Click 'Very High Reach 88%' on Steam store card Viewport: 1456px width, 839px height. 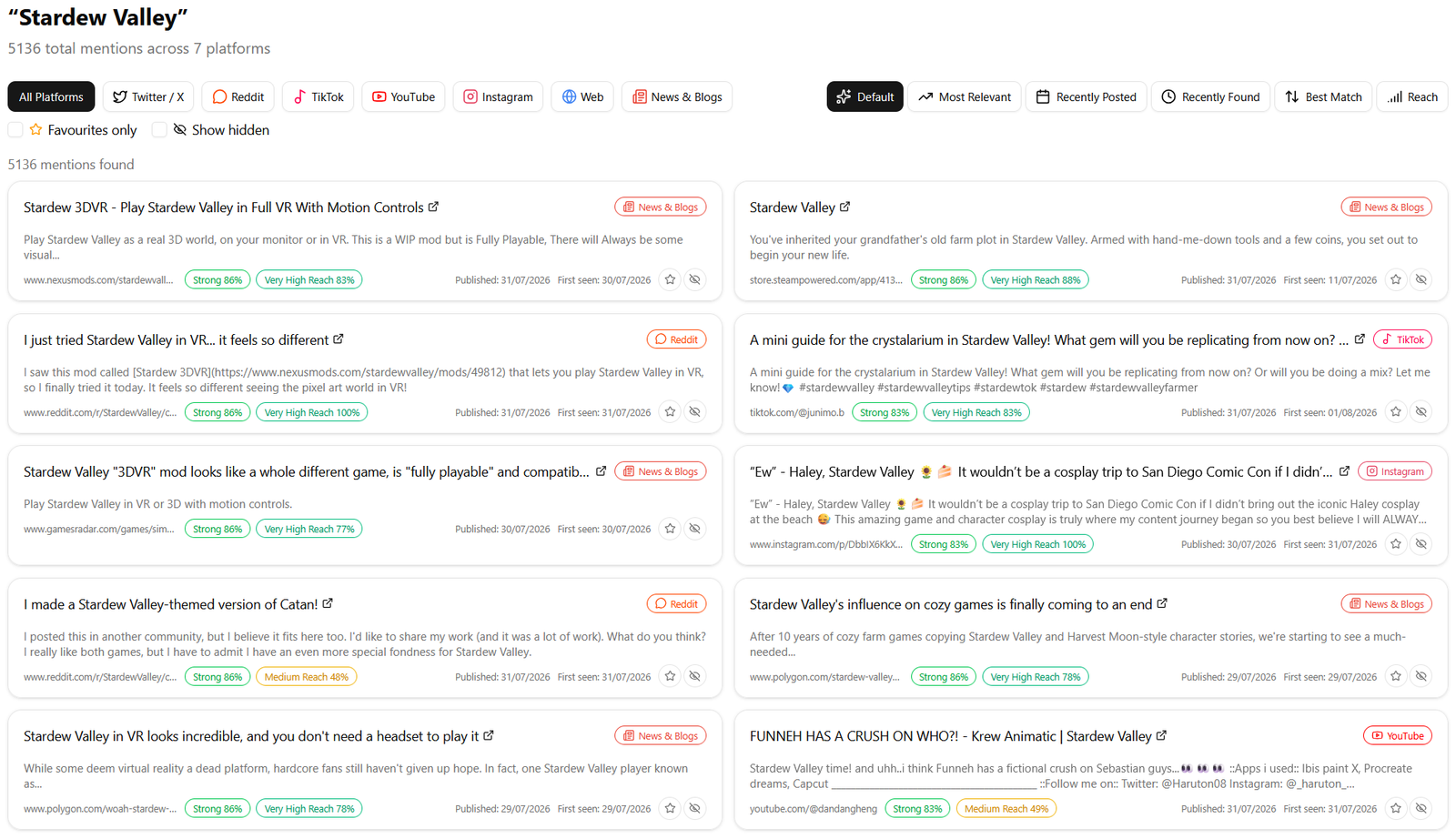[1036, 280]
